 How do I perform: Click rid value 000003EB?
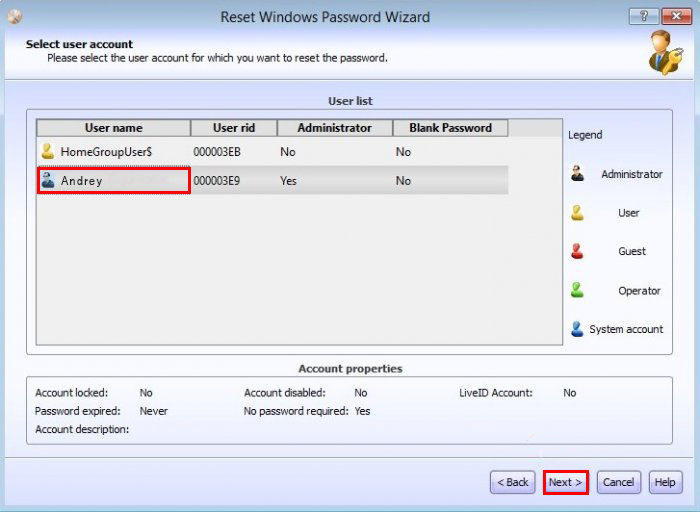pos(217,152)
